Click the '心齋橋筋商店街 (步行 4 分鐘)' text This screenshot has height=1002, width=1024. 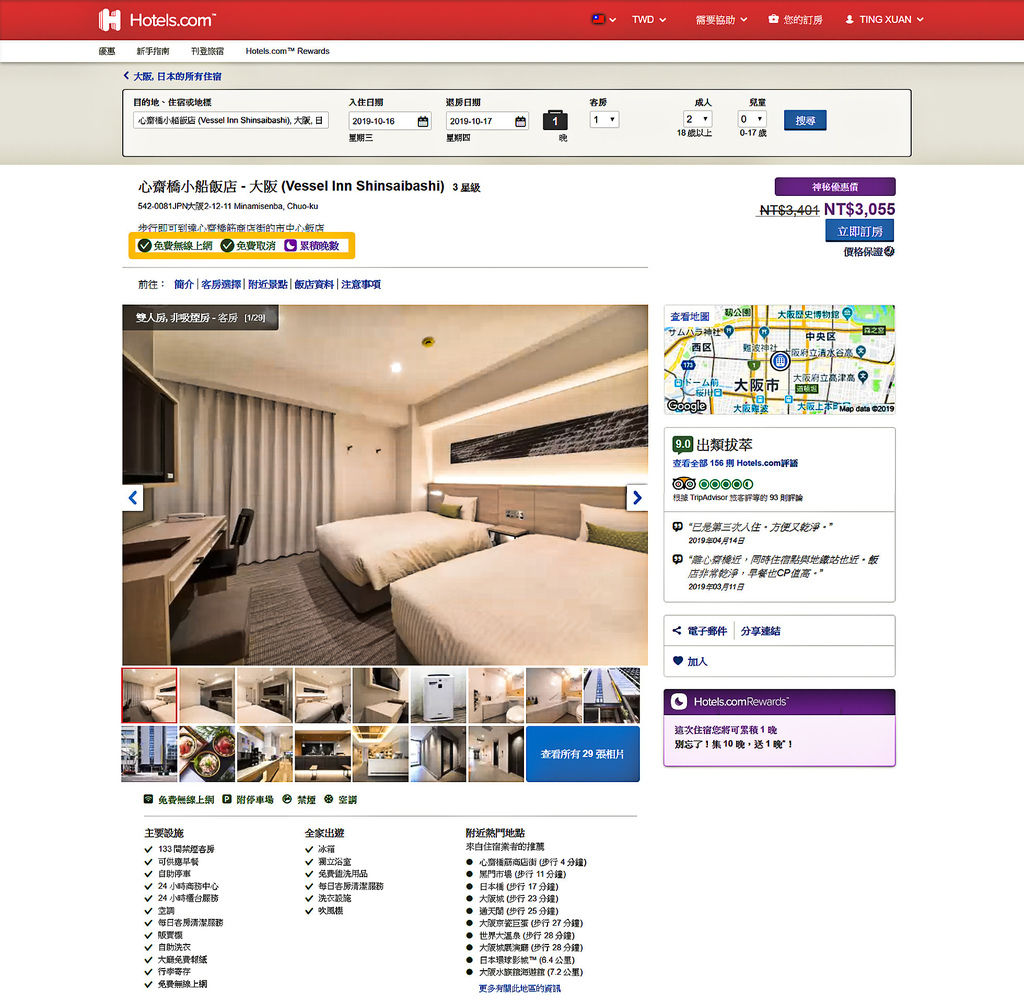[532, 862]
